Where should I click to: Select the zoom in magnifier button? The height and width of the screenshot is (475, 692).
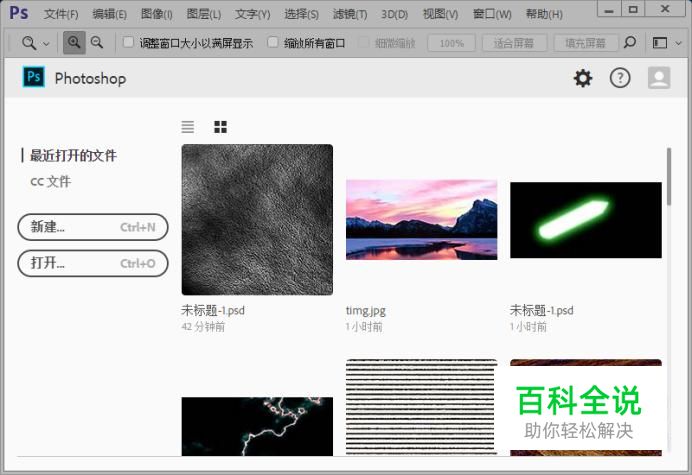(x=74, y=43)
